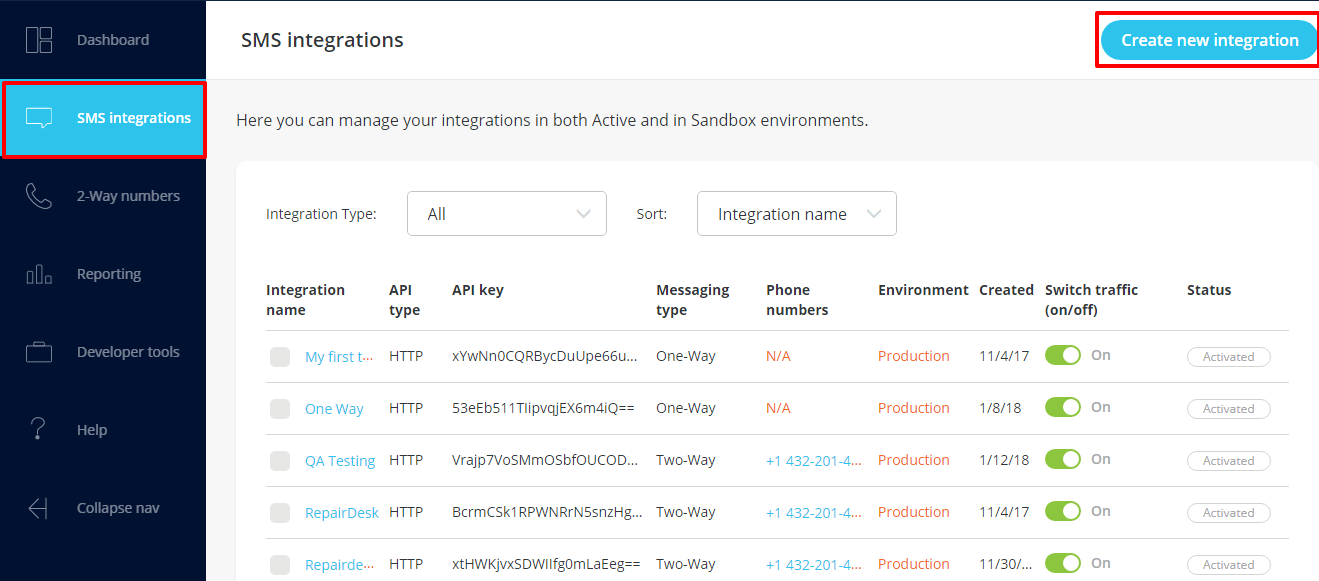Go to 2-Way numbers section

click(103, 196)
